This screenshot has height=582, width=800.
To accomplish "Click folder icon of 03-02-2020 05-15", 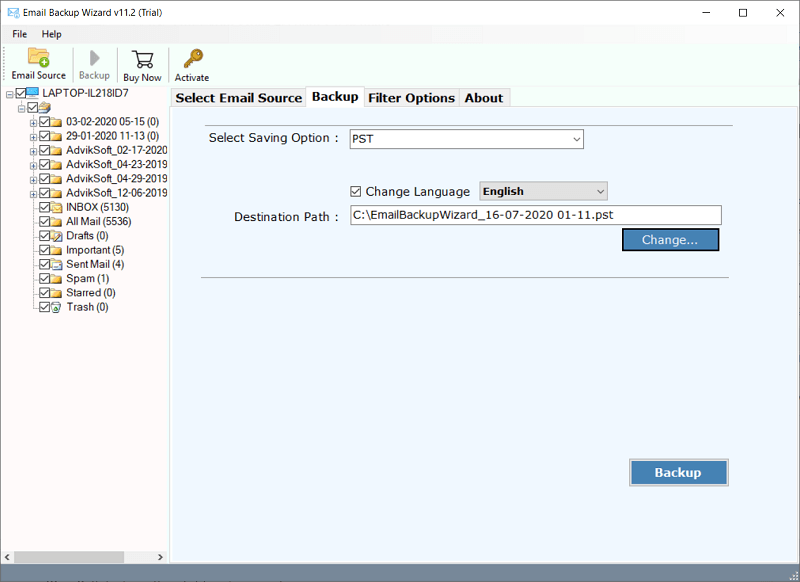I will pos(57,122).
